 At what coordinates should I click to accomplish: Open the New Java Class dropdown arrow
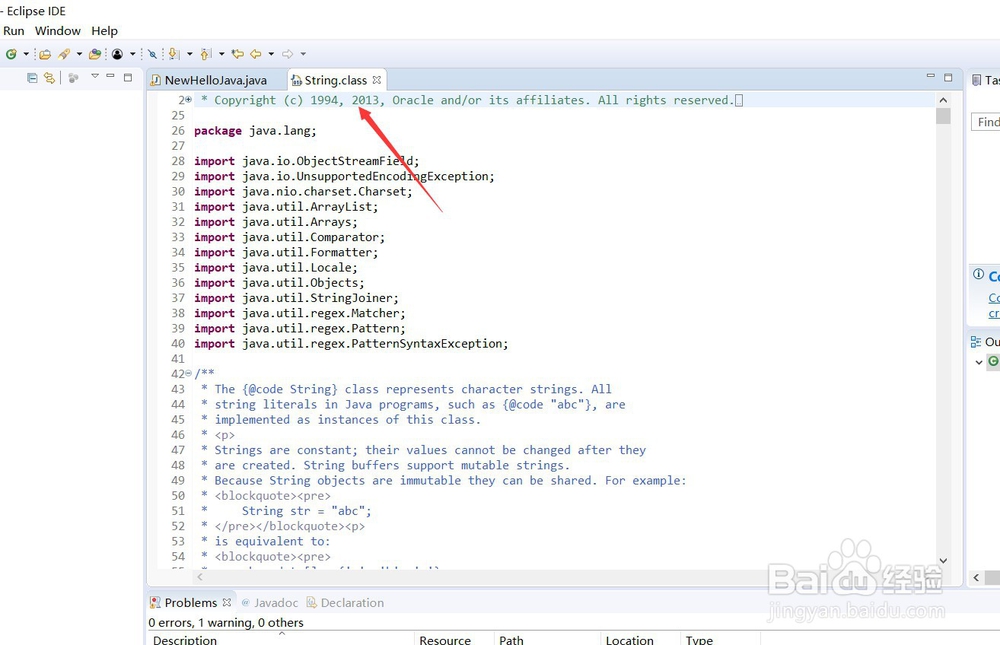tap(26, 54)
